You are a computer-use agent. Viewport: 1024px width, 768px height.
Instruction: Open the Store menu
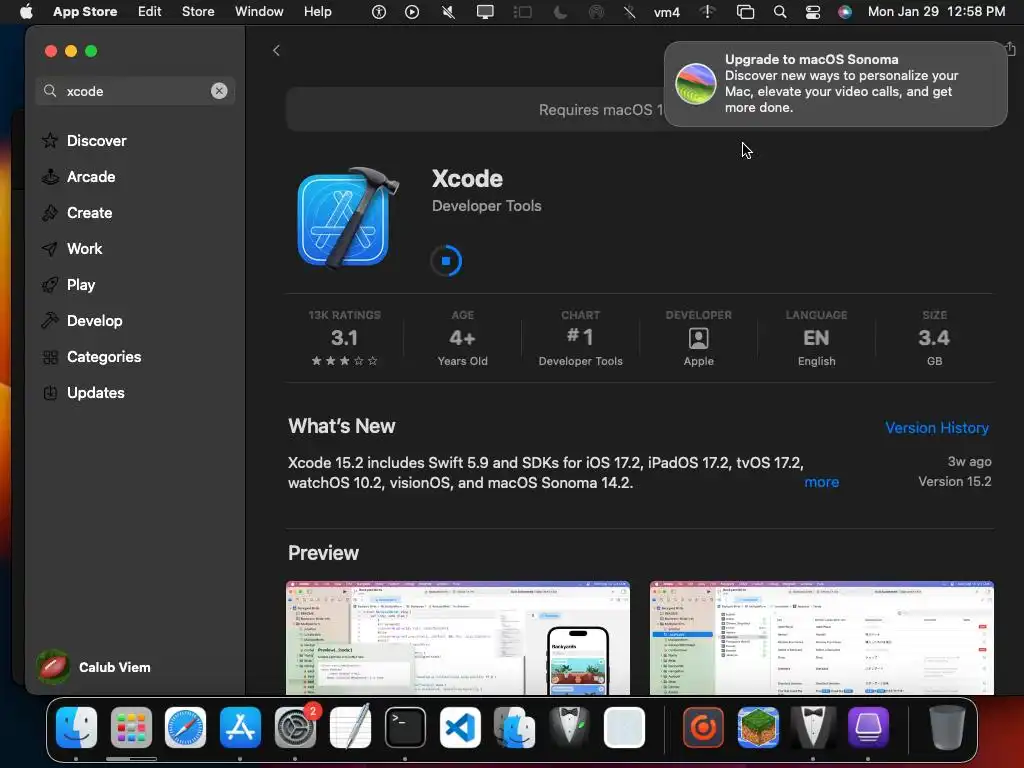click(x=198, y=12)
